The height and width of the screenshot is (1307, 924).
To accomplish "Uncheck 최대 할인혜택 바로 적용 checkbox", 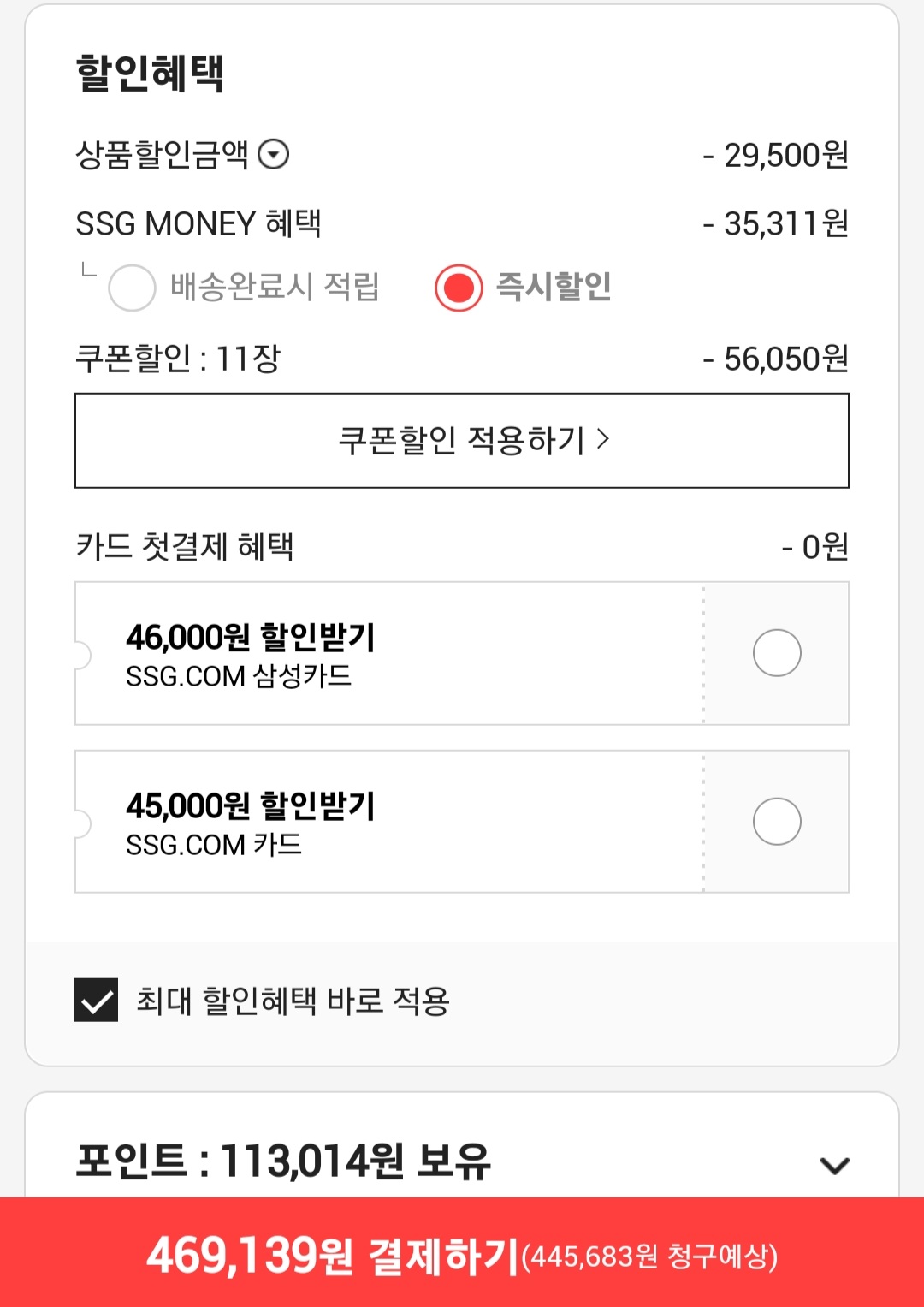I will click(96, 1000).
